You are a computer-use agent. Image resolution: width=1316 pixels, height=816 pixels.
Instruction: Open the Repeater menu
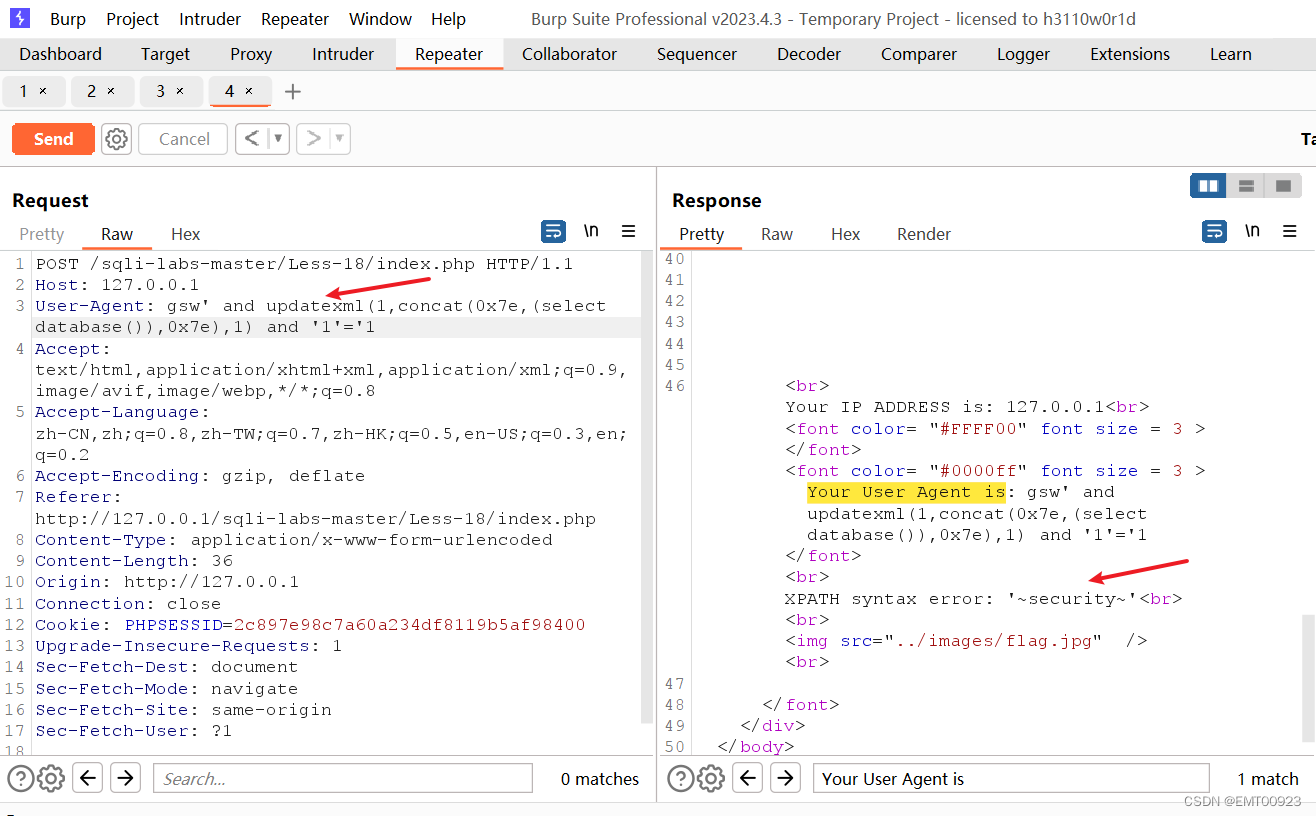(295, 19)
